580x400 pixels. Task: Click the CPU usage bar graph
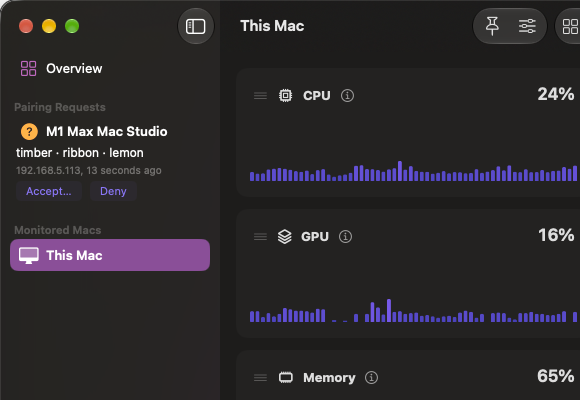[x=414, y=171]
